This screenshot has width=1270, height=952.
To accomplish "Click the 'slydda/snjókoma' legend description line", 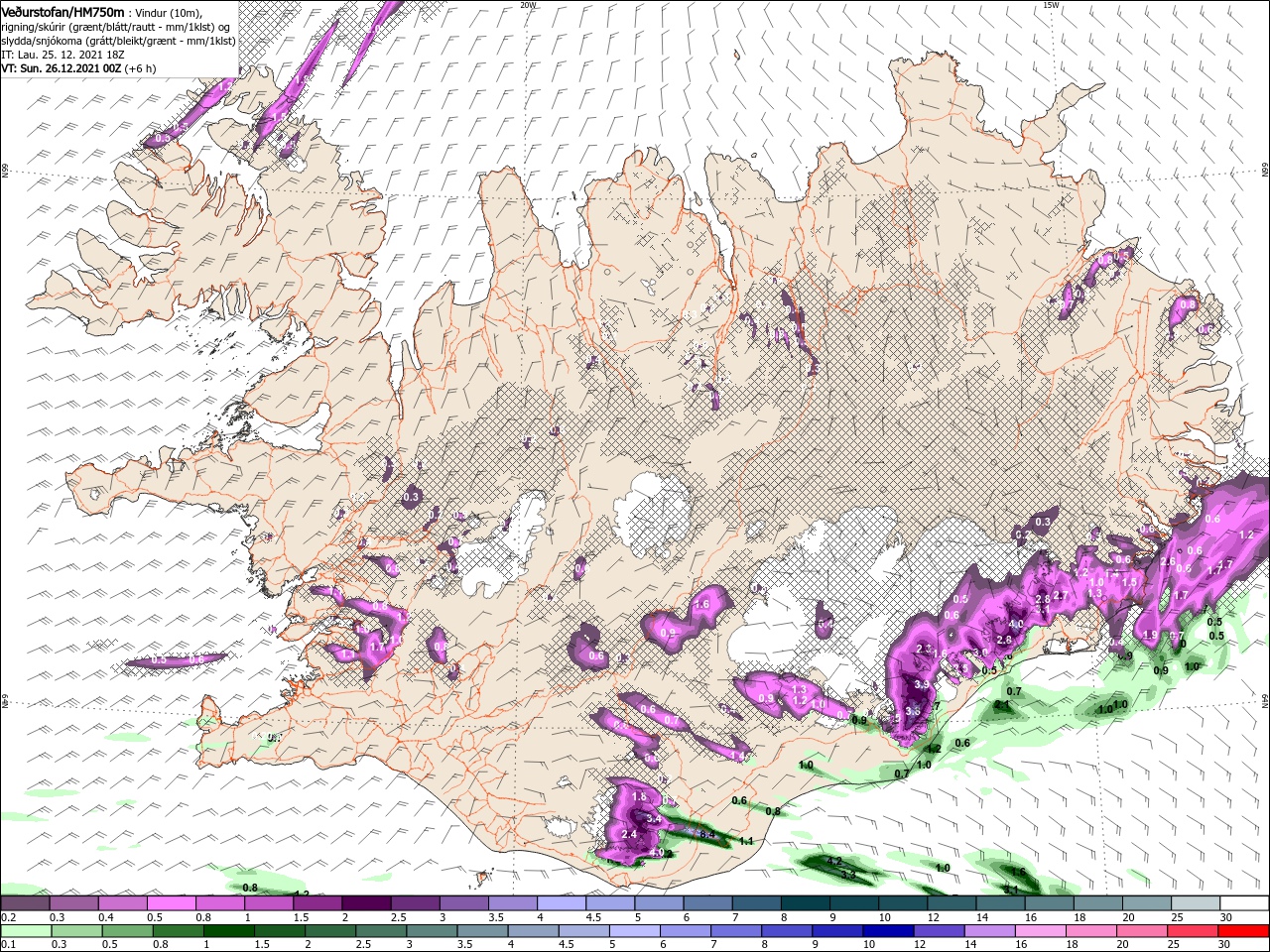I will coord(118,40).
